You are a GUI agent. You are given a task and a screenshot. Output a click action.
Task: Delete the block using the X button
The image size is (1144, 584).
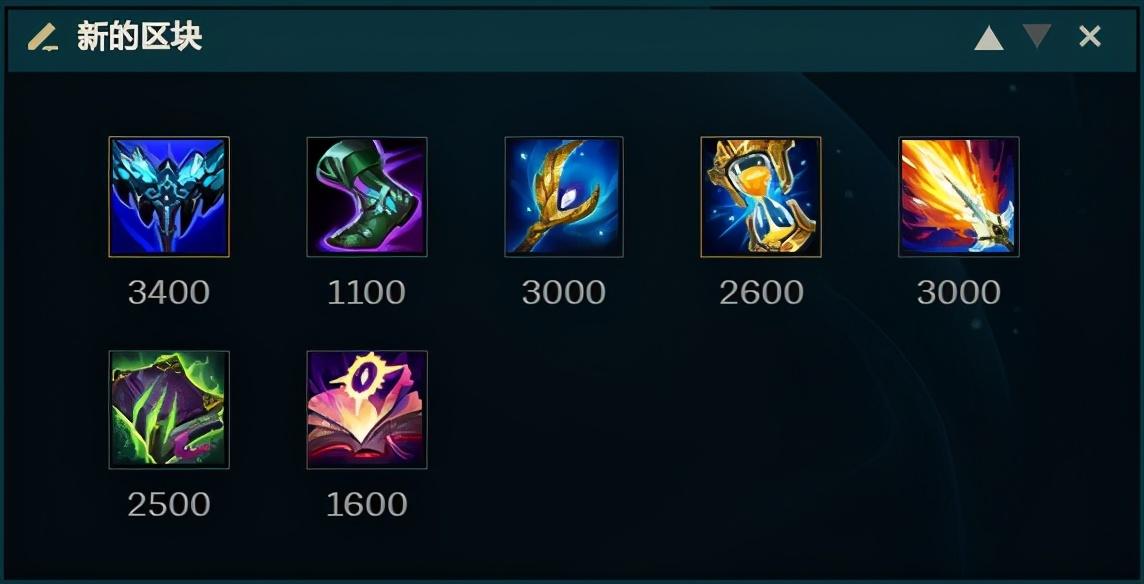(x=1090, y=36)
